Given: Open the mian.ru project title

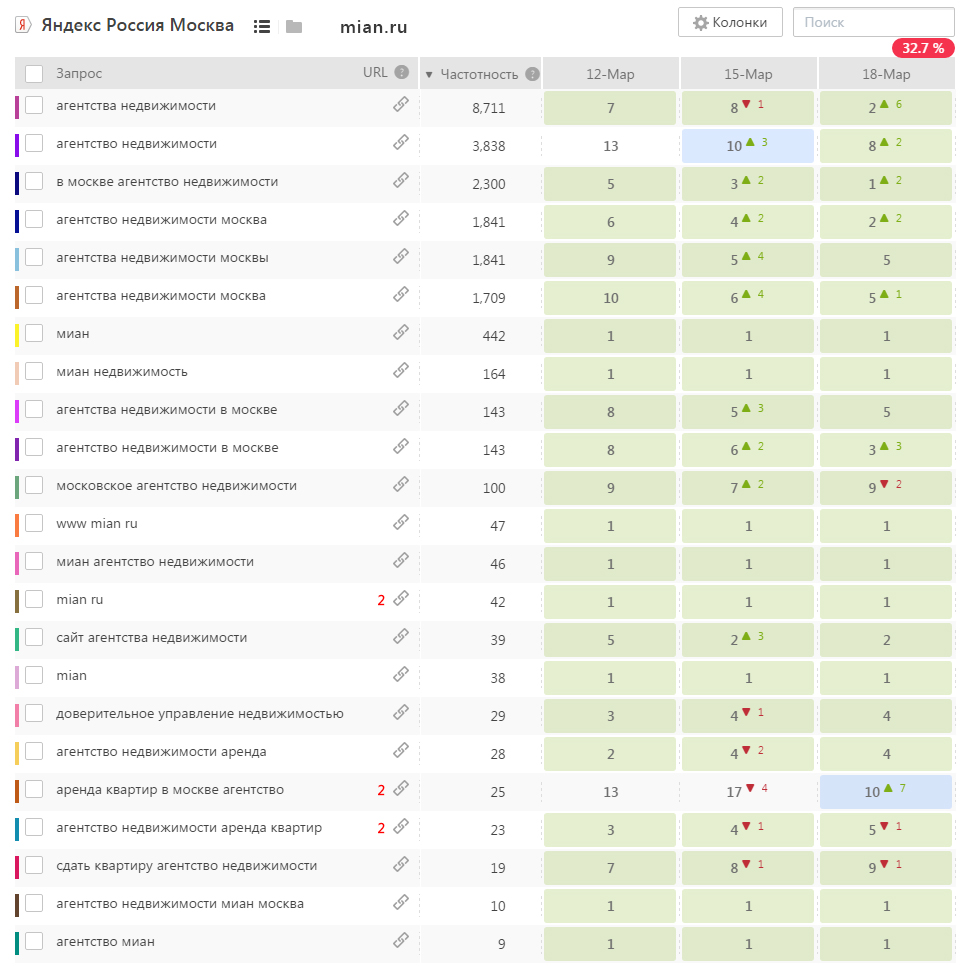Looking at the screenshot, I should (373, 27).
